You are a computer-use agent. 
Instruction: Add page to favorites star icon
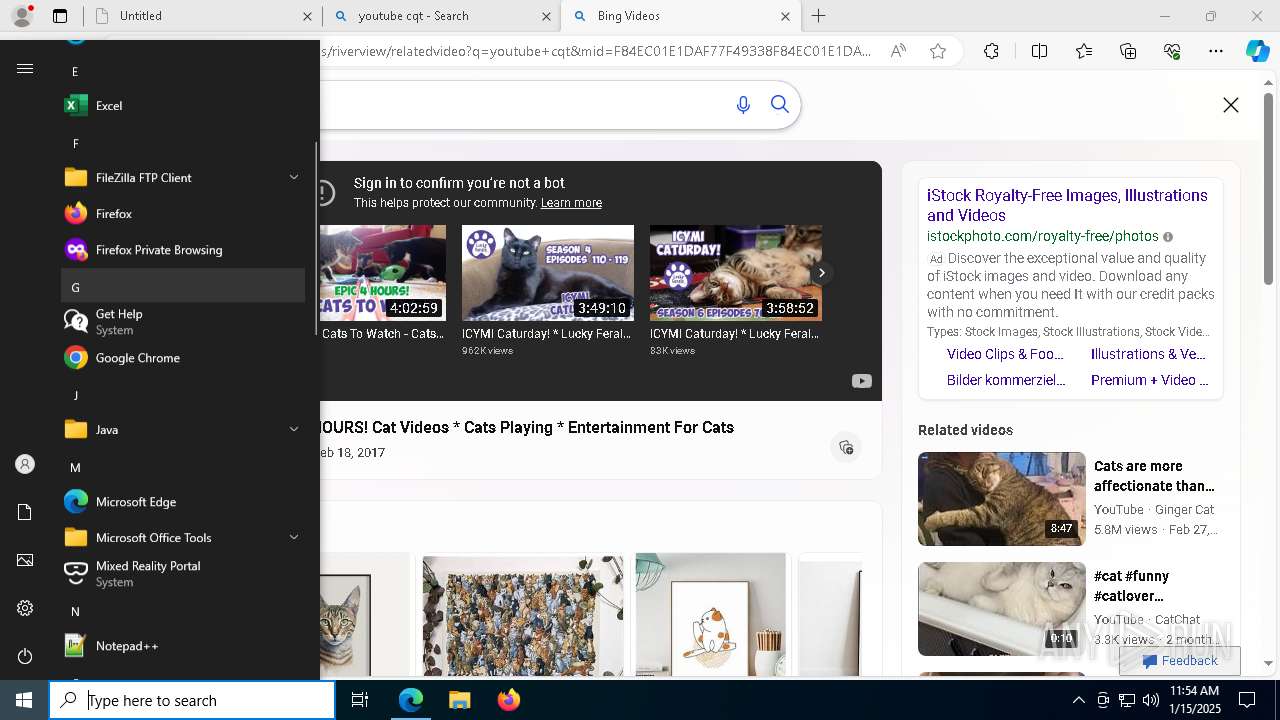click(x=938, y=51)
